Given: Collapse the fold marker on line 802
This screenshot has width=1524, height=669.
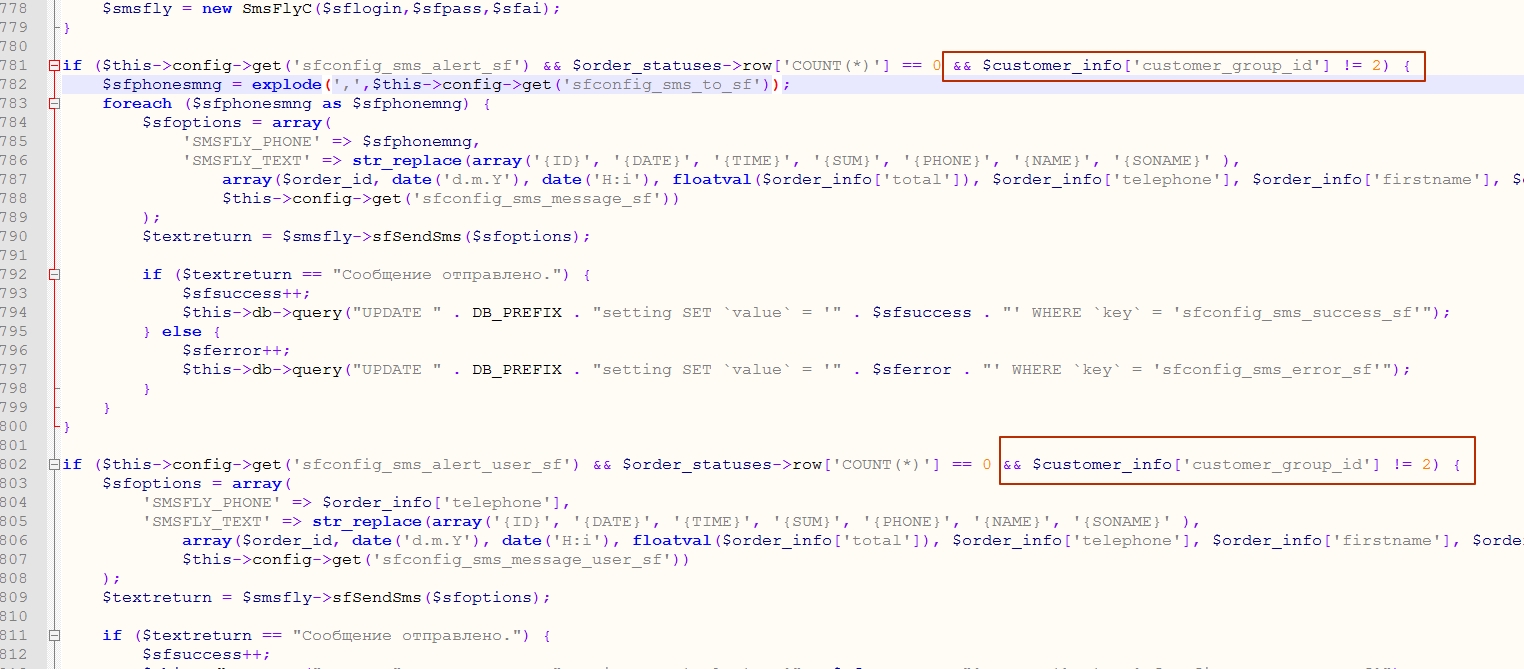Looking at the screenshot, I should (53, 465).
